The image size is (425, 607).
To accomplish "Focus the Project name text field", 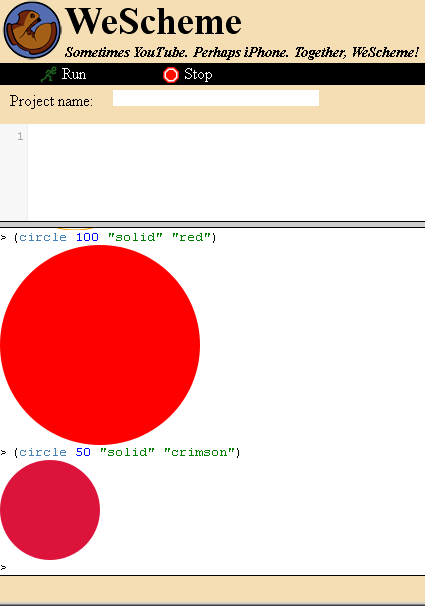I will [216, 98].
